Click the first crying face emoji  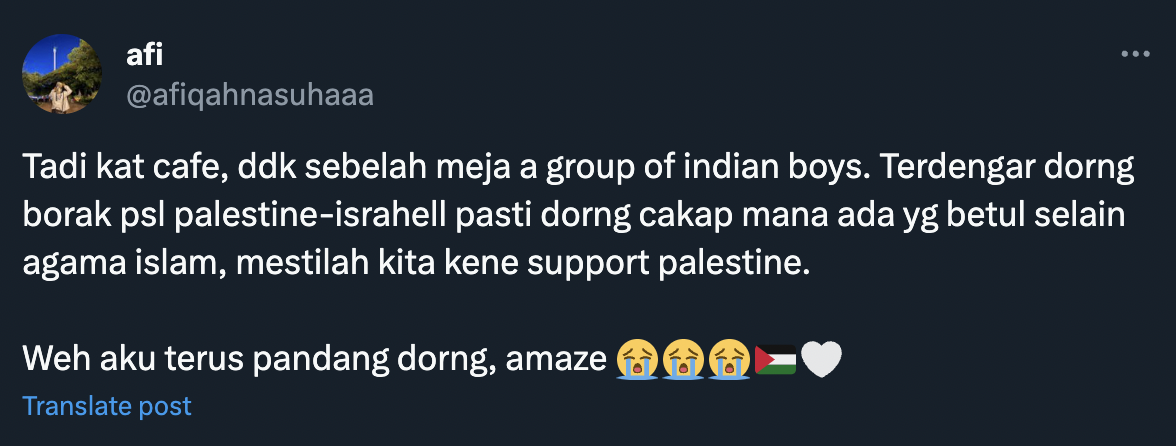637,358
